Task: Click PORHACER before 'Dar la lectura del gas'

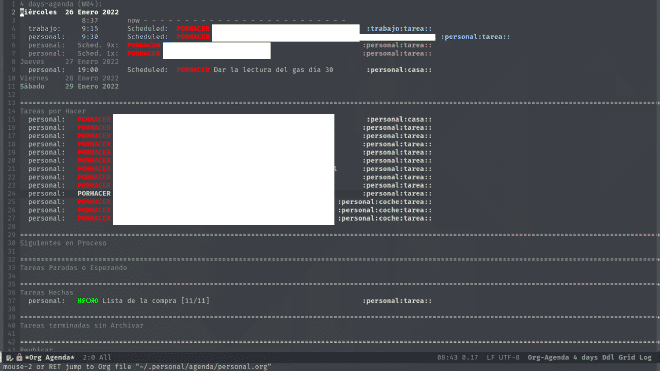Action: 193,70
